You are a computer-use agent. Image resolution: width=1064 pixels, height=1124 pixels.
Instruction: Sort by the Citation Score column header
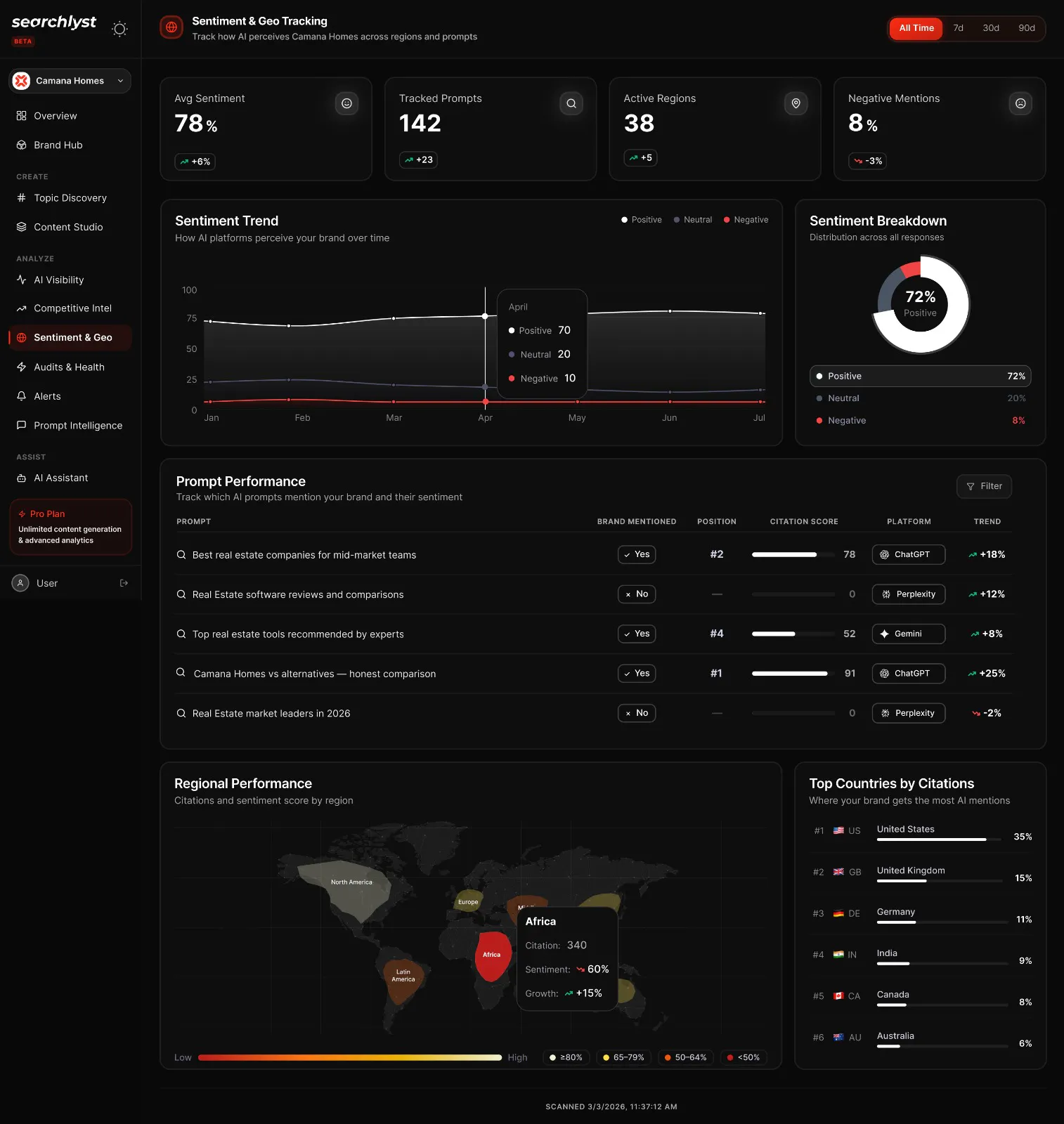[804, 521]
